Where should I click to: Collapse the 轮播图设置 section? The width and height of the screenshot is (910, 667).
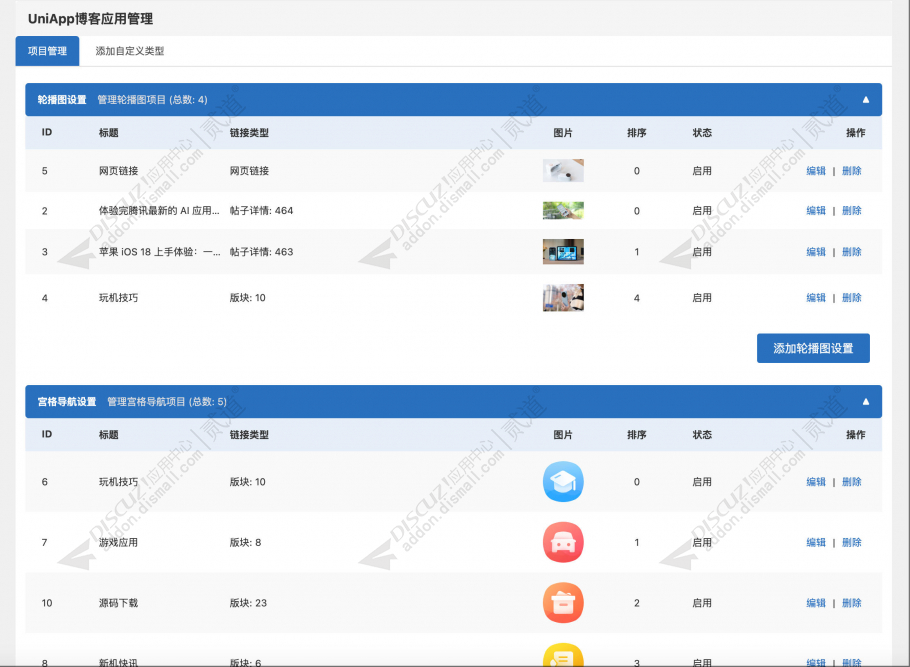pos(865,100)
